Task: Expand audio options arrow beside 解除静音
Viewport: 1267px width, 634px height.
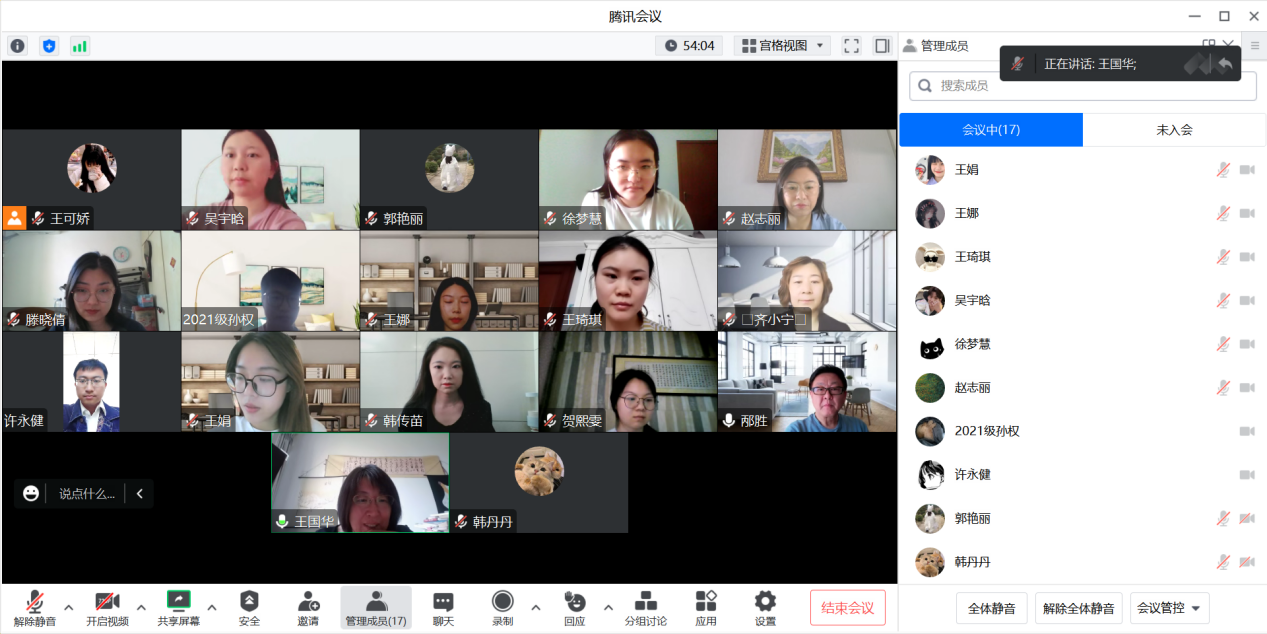Action: [69, 607]
